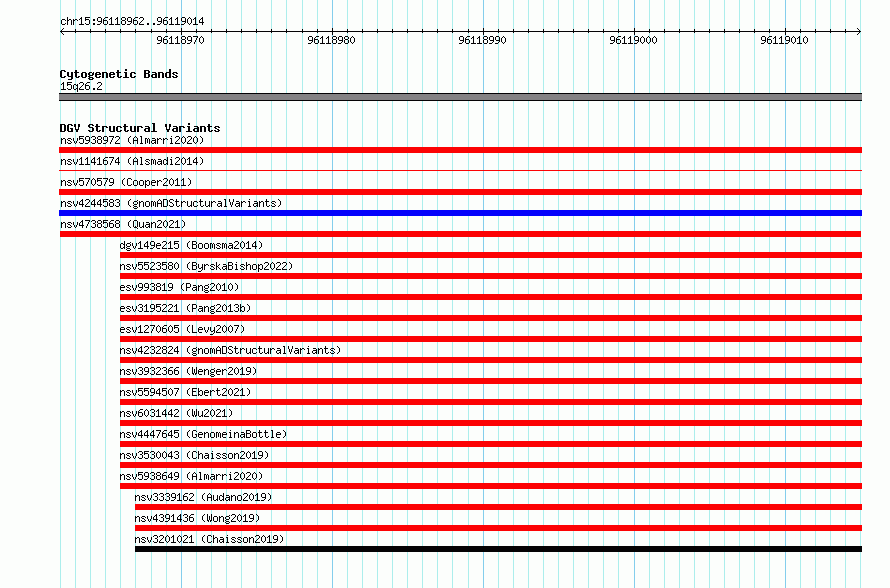Open the nsv4738568 (Quan2021) label
Viewport: 890px width, 588px height.
coord(123,224)
